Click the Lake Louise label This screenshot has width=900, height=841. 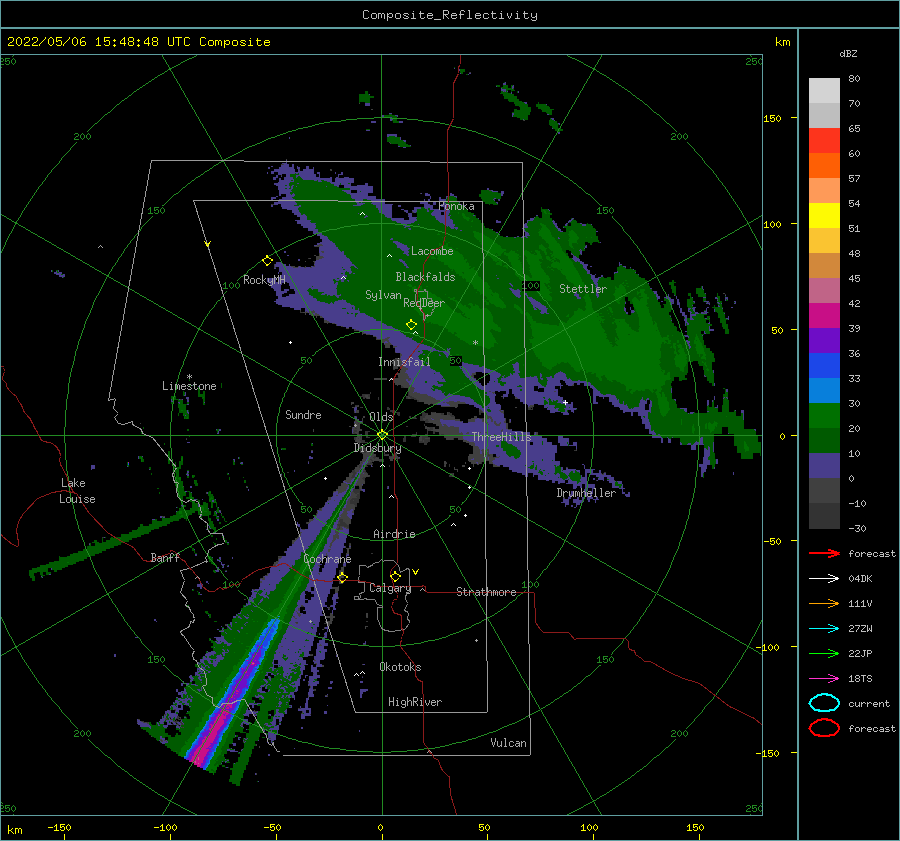77,491
